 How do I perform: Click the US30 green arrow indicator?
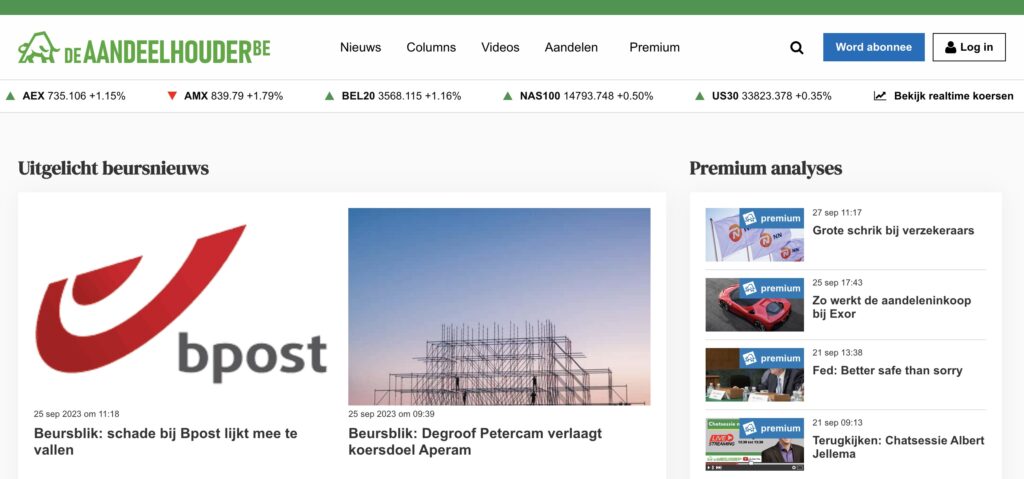pyautogui.click(x=700, y=96)
